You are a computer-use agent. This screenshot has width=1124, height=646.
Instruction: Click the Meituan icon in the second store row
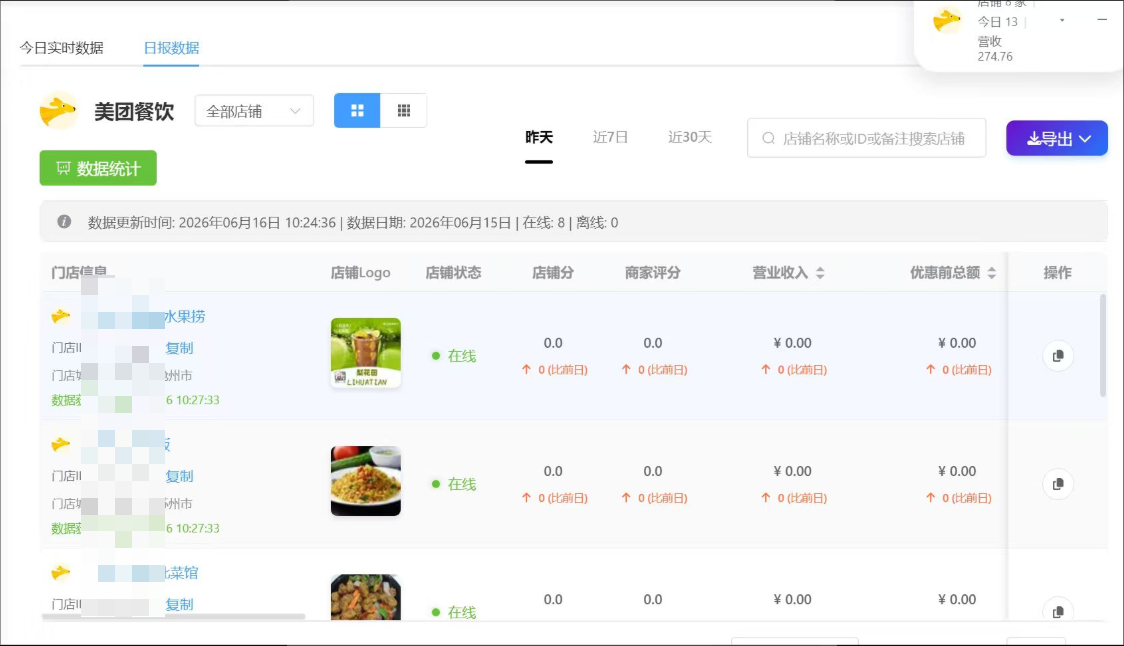61,445
